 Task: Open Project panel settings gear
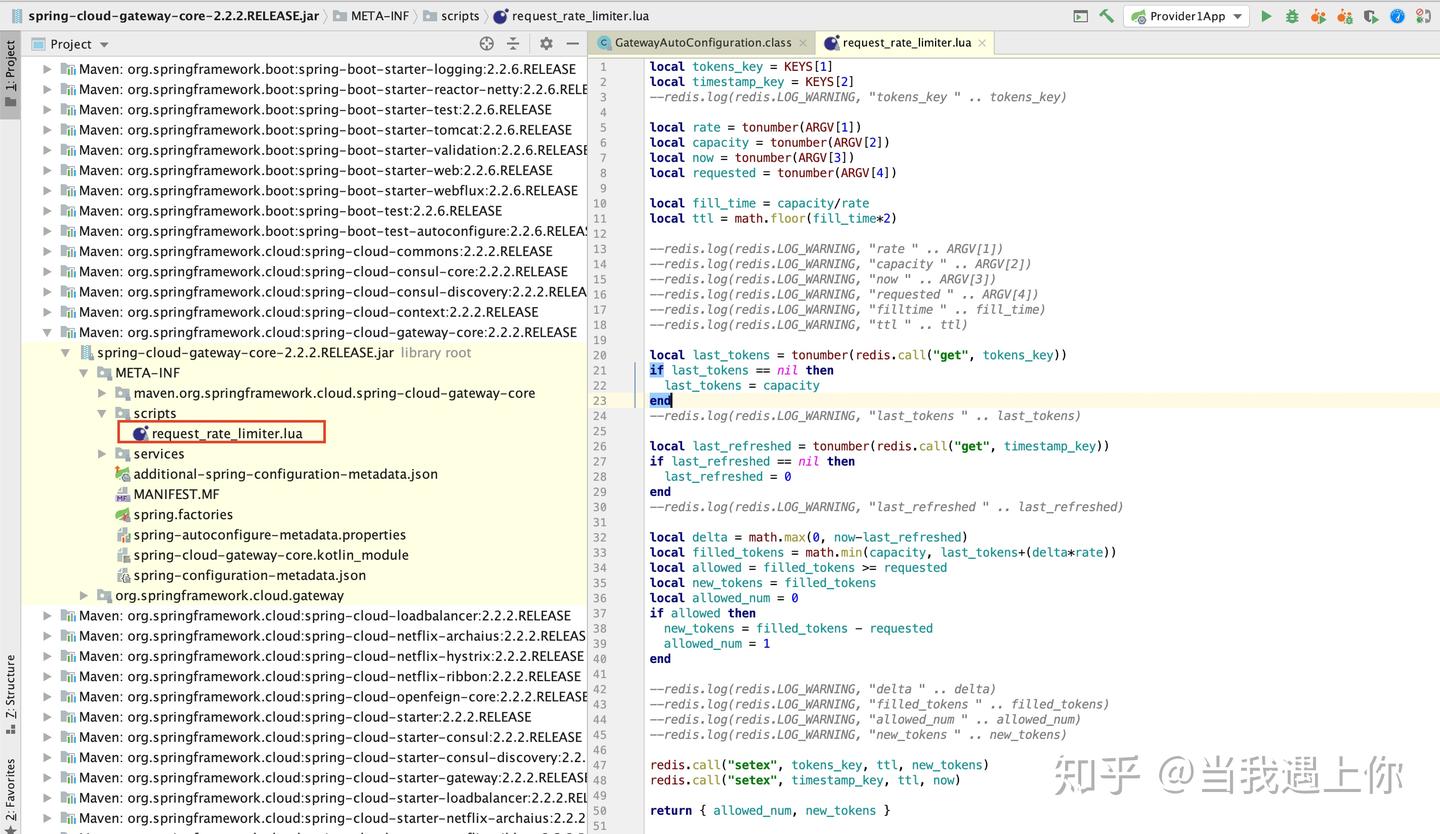pos(546,44)
